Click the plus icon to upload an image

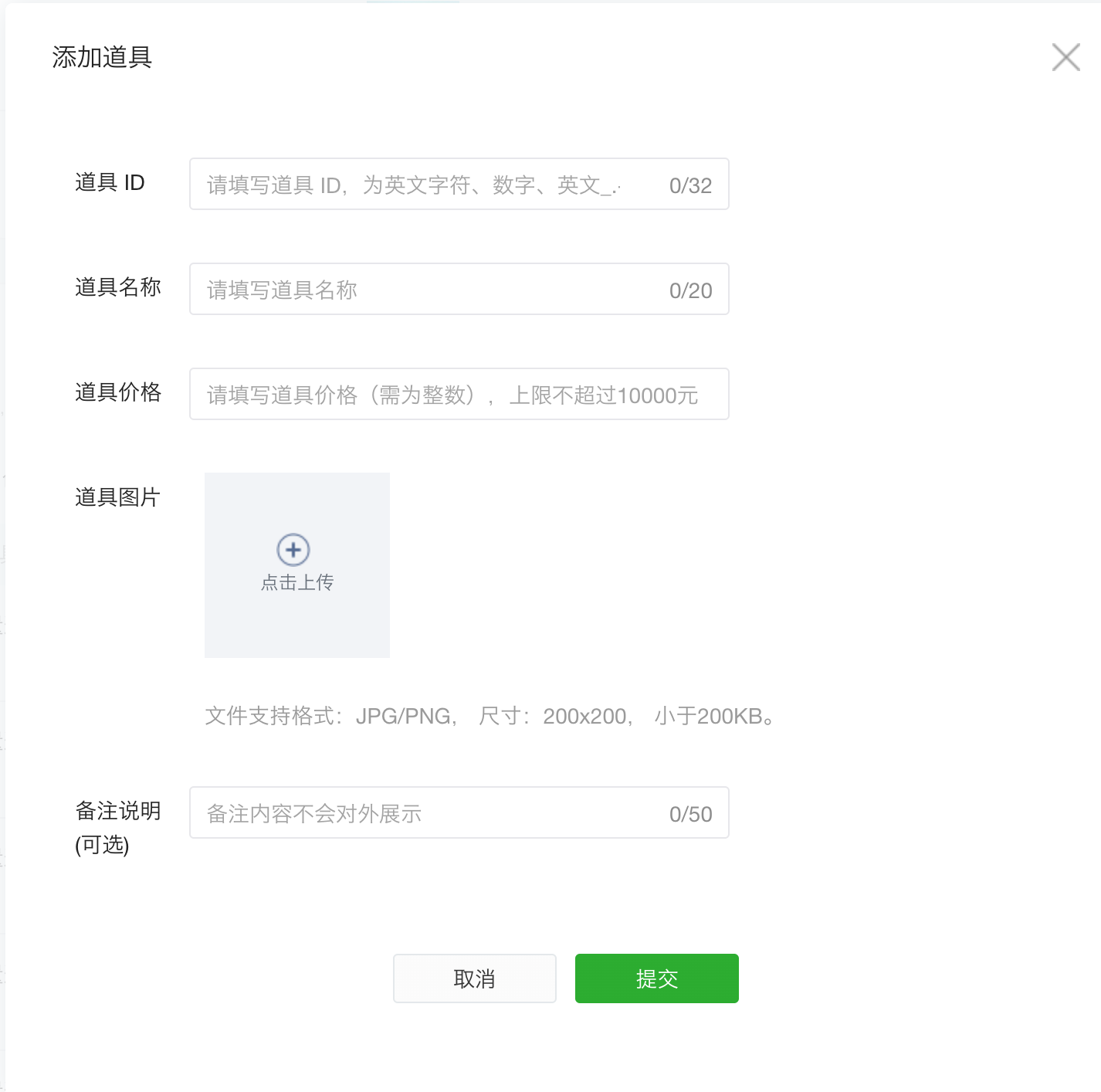[x=293, y=550]
